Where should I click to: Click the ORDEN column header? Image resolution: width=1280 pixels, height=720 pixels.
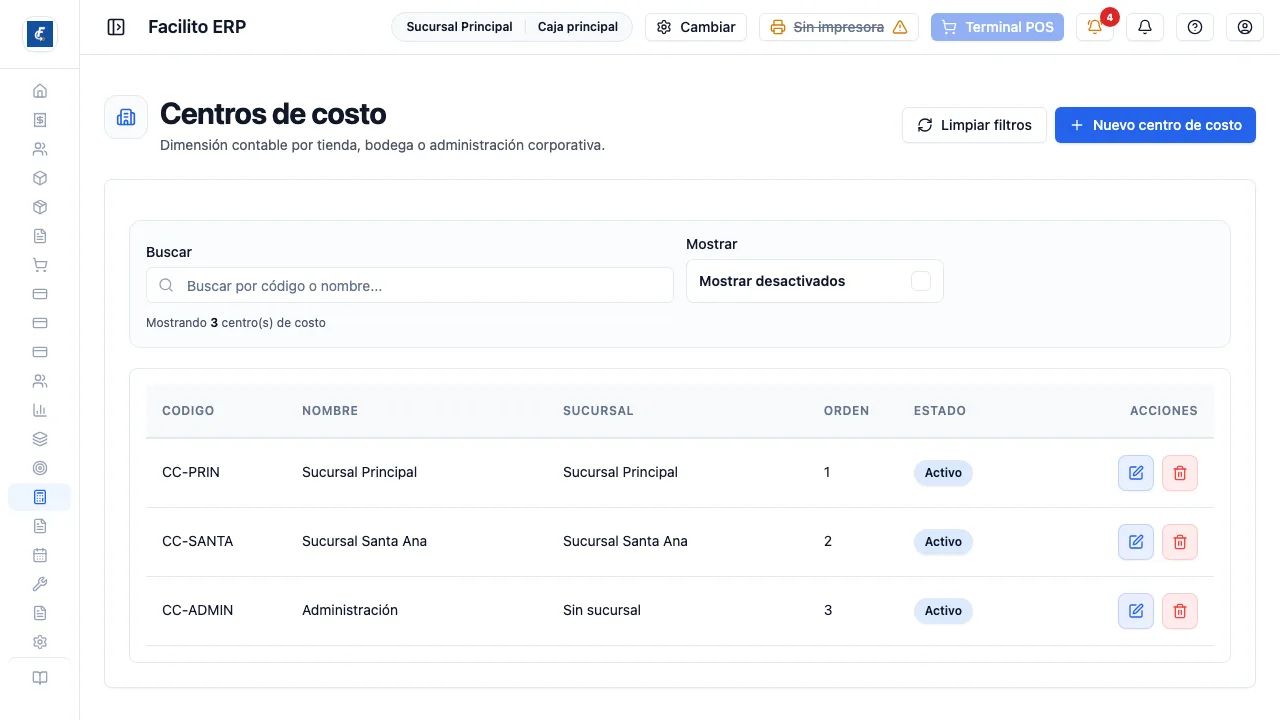pos(846,411)
